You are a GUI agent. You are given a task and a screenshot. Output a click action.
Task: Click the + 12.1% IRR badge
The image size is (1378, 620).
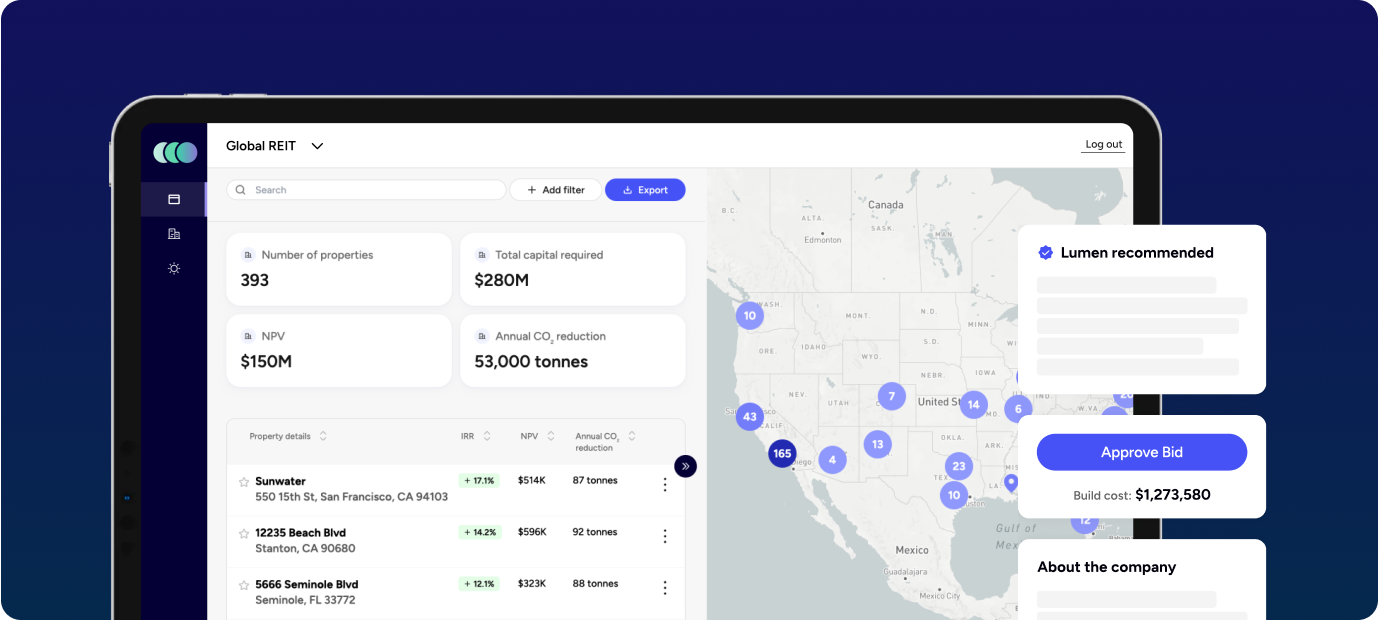(x=480, y=584)
